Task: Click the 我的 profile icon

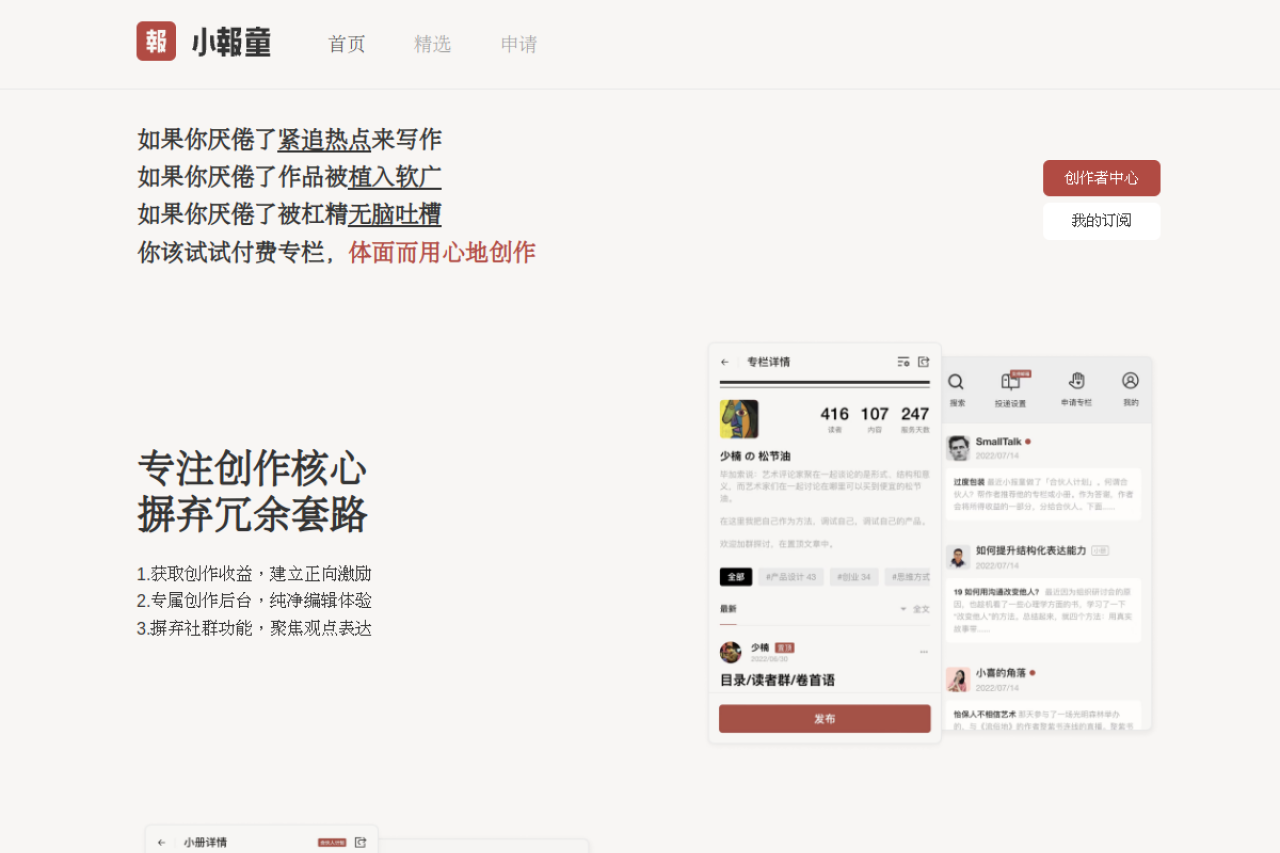Action: [x=1130, y=381]
